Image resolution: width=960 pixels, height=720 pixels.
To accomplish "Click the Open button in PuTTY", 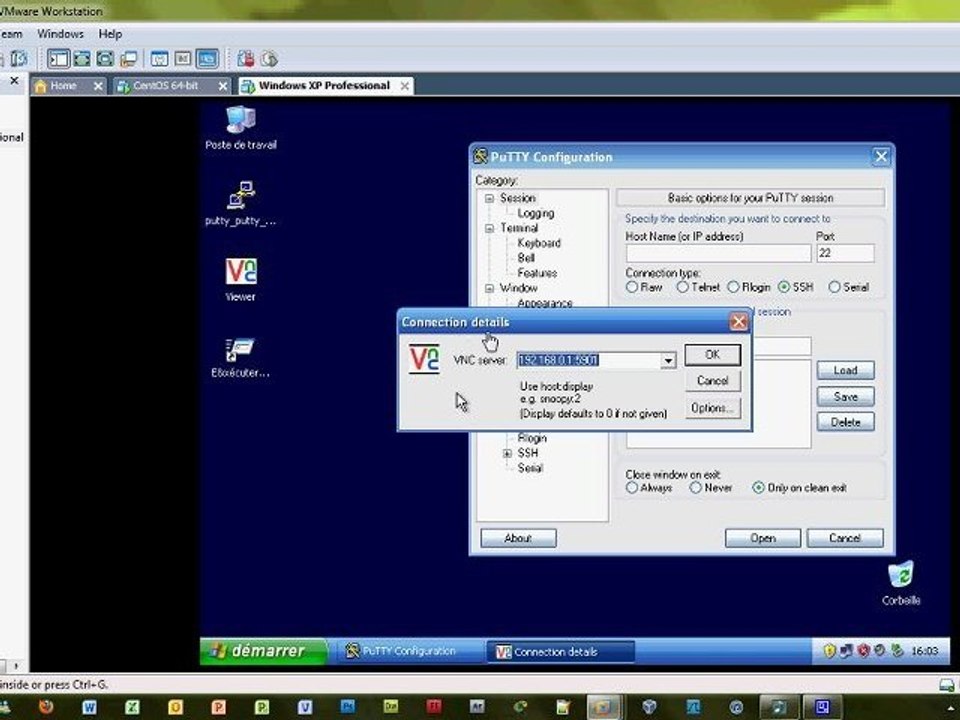I will 763,538.
